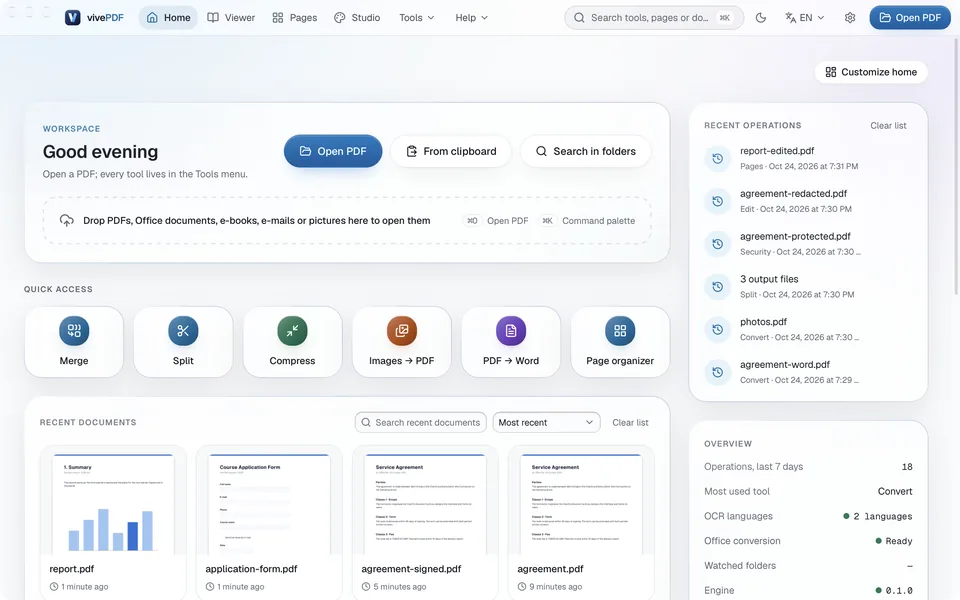Click the drop PDFs zone text
Image resolution: width=960 pixels, height=600 pixels.
click(257, 220)
